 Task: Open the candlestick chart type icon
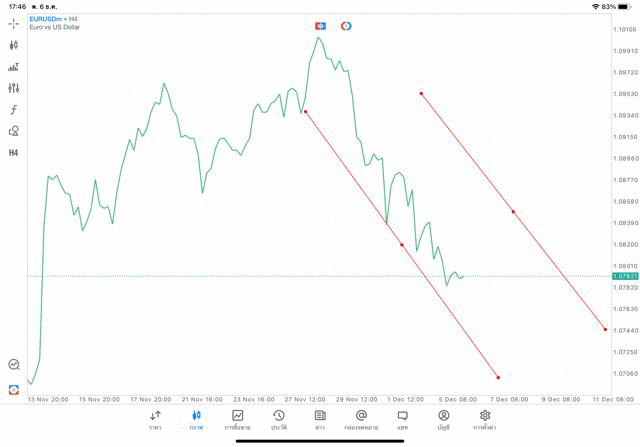(x=14, y=45)
